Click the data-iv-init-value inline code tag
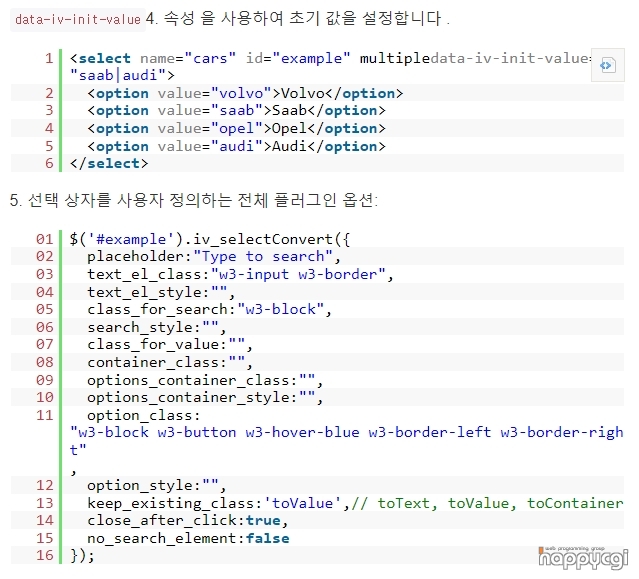Image resolution: width=639 pixels, height=579 pixels. (x=77, y=19)
